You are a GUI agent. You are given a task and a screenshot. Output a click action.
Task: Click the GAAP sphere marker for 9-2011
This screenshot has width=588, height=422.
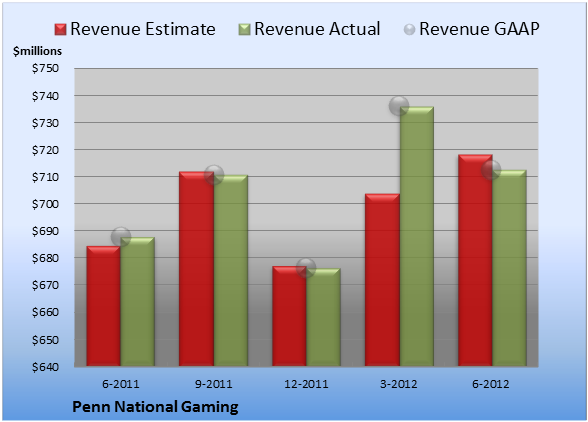(214, 174)
